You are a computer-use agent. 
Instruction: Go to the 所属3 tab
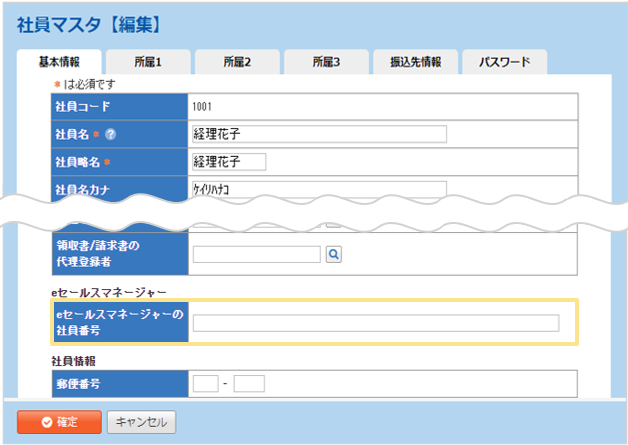click(325, 62)
